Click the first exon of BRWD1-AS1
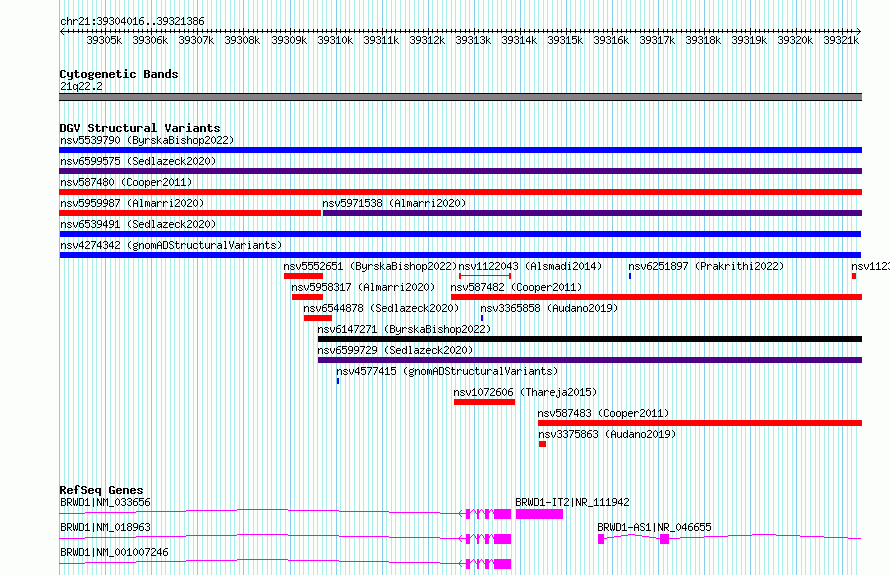 (601, 539)
